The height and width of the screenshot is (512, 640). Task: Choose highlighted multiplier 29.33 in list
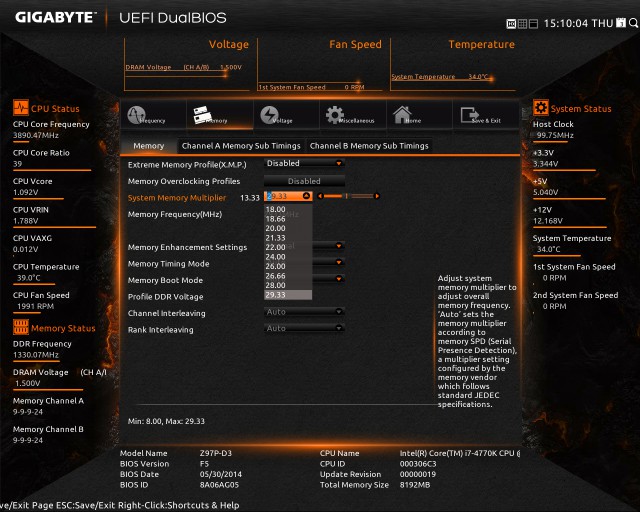(x=288, y=295)
